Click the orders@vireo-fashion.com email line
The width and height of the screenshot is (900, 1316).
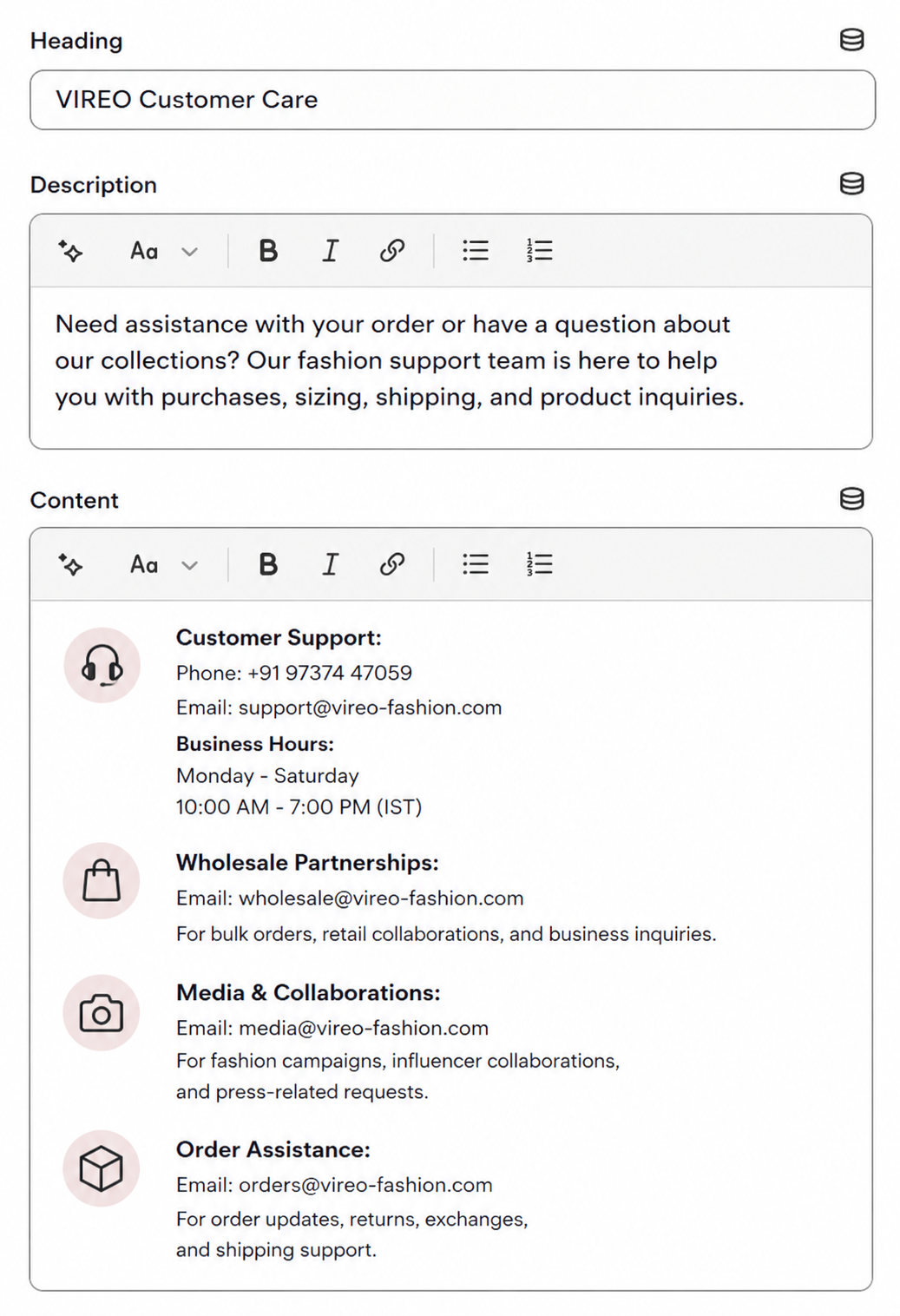click(x=334, y=1185)
